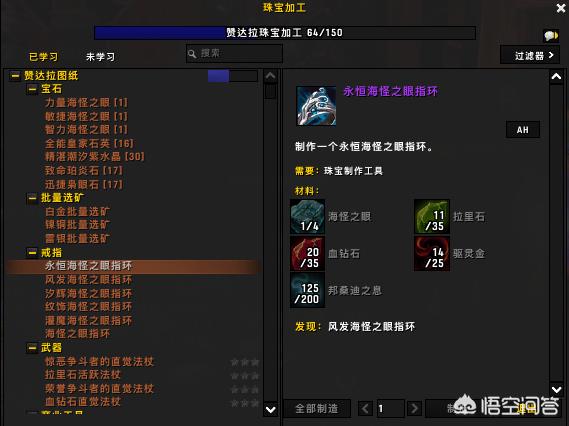Collapse the 宝石 subcategory

32,89
